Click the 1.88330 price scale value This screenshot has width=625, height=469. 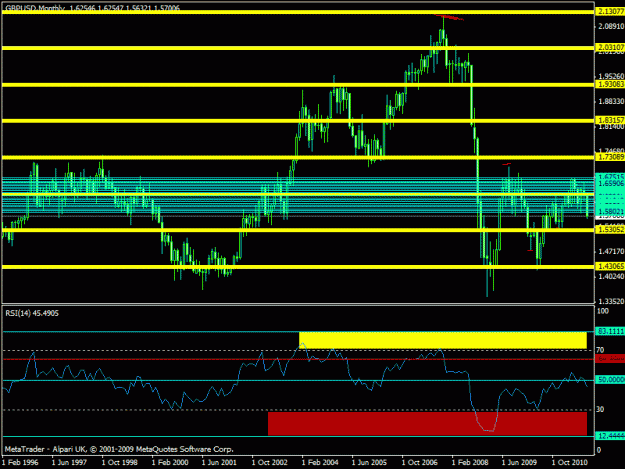[x=611, y=102]
